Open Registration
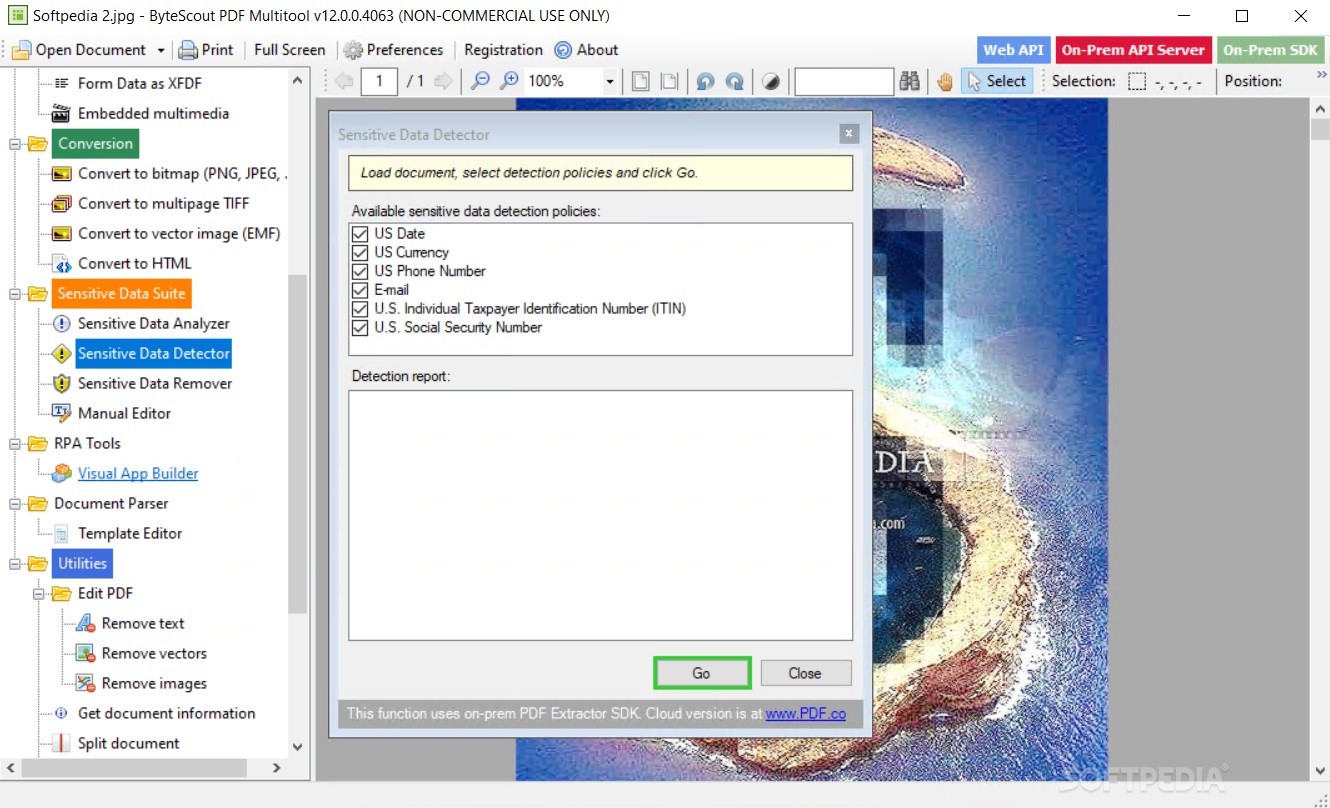The height and width of the screenshot is (808, 1330). (504, 50)
